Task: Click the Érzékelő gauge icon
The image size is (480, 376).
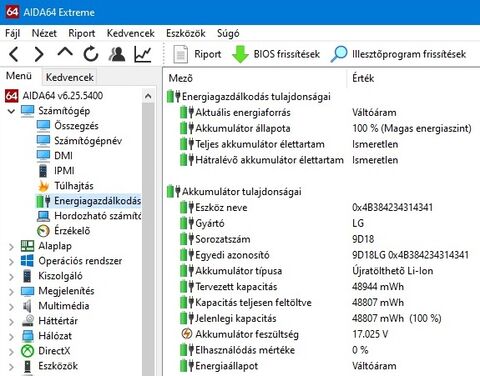Action: [43, 231]
